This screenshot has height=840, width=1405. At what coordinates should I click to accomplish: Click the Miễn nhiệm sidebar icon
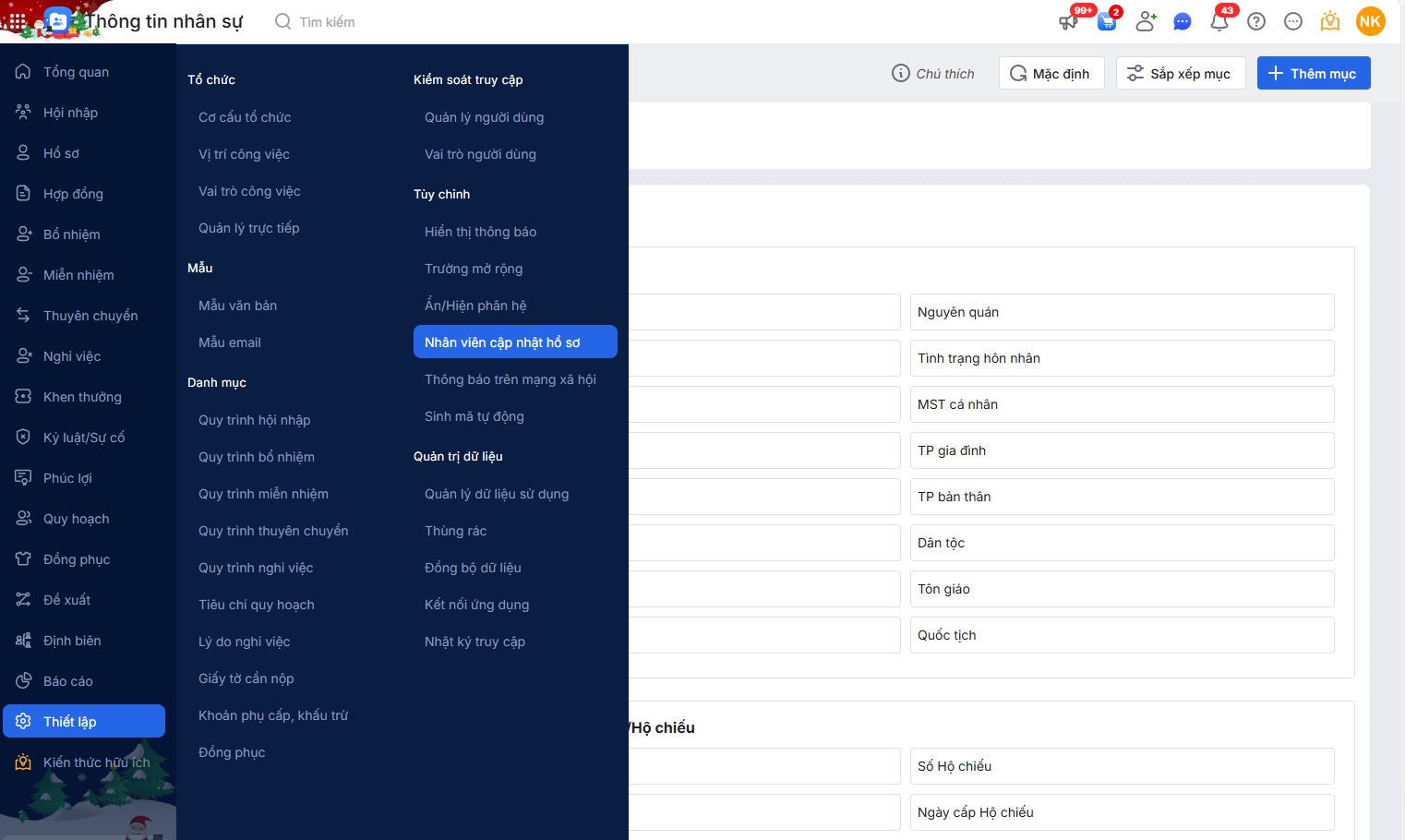click(23, 274)
